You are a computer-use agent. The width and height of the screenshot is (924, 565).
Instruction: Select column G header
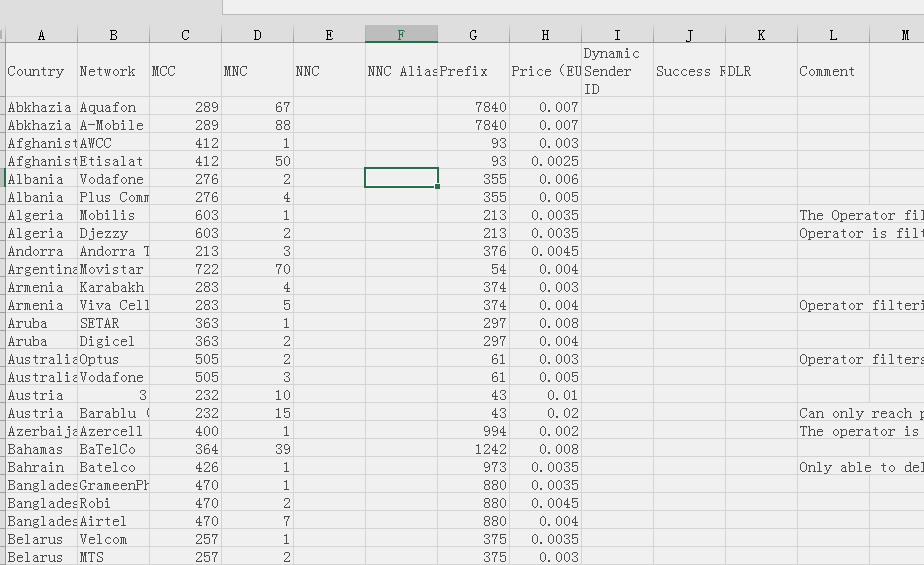point(473,35)
